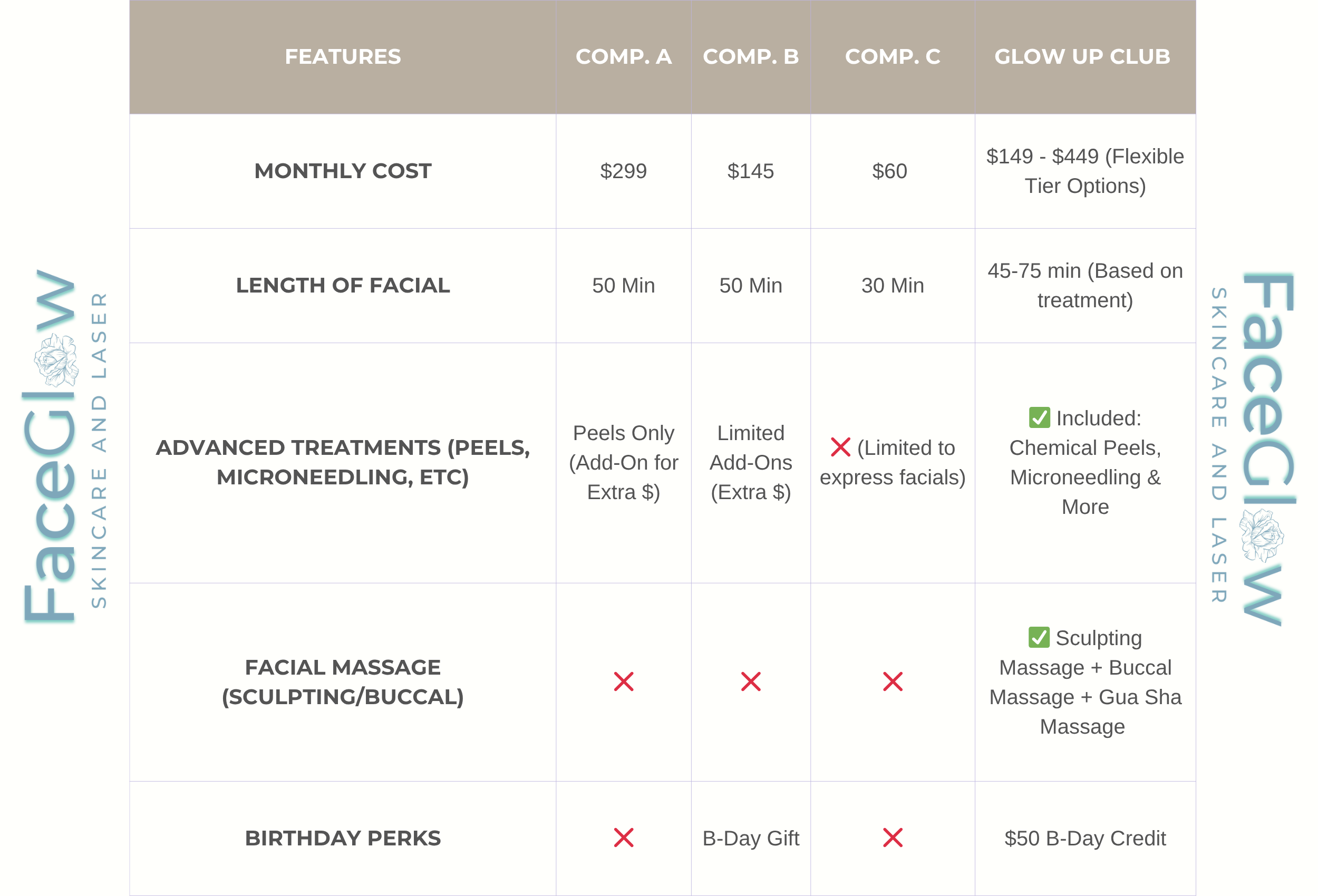Click the '$50 B-Day Credit' text
Image resolution: width=1318 pixels, height=896 pixels.
coord(1084,837)
